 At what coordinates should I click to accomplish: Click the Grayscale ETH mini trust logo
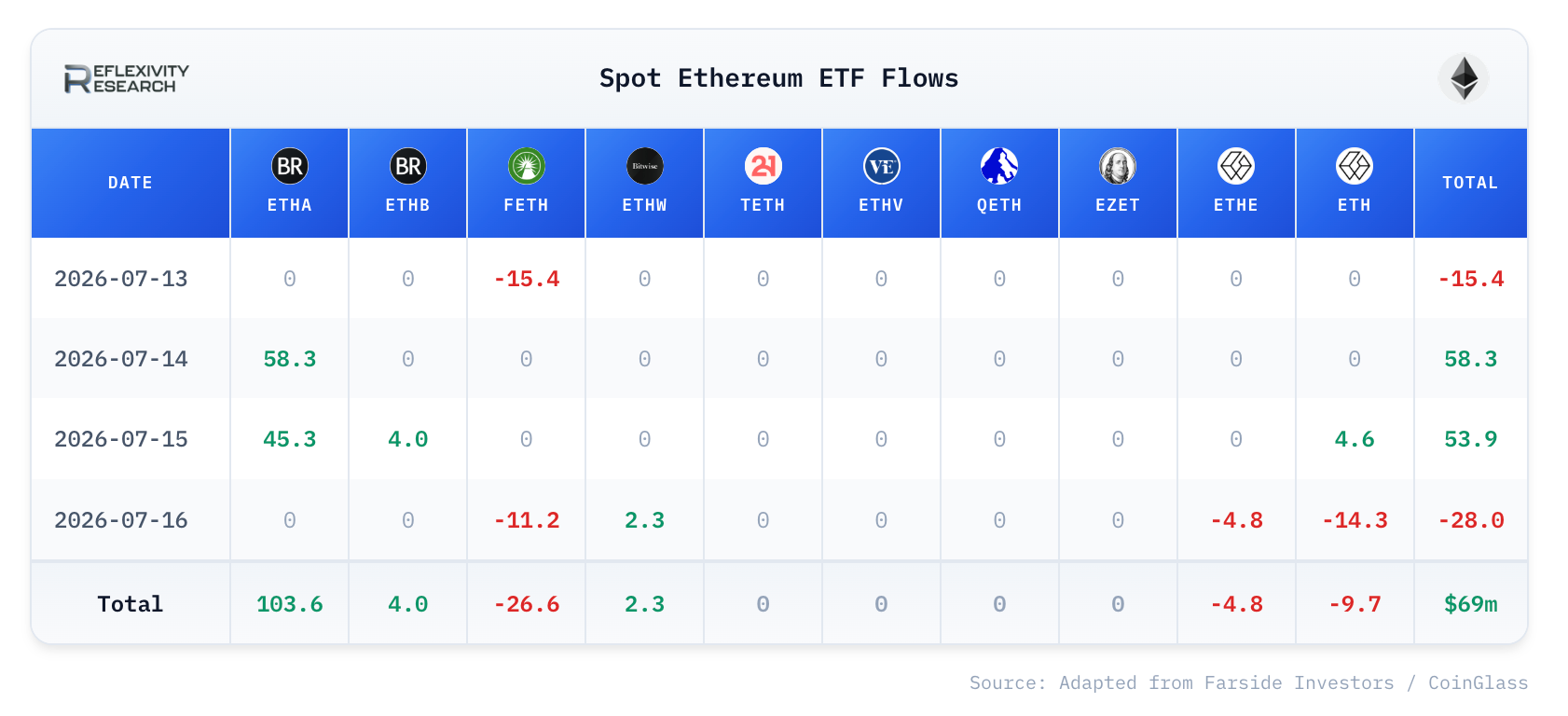[1355, 166]
